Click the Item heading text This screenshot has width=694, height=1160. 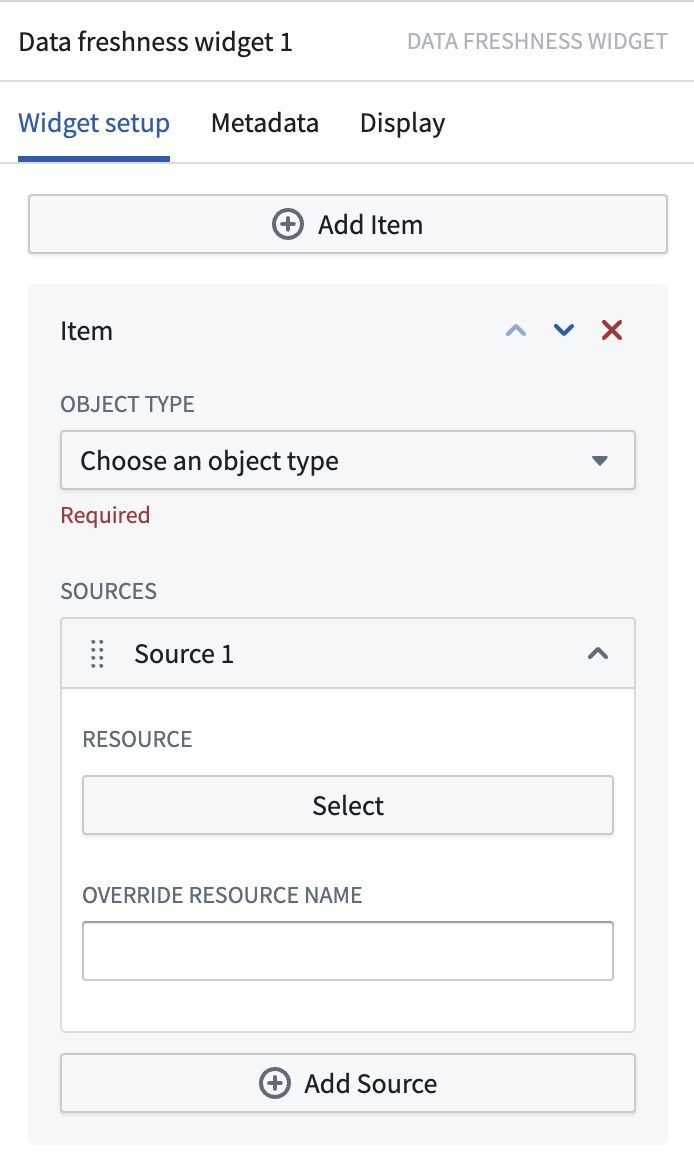click(x=87, y=331)
